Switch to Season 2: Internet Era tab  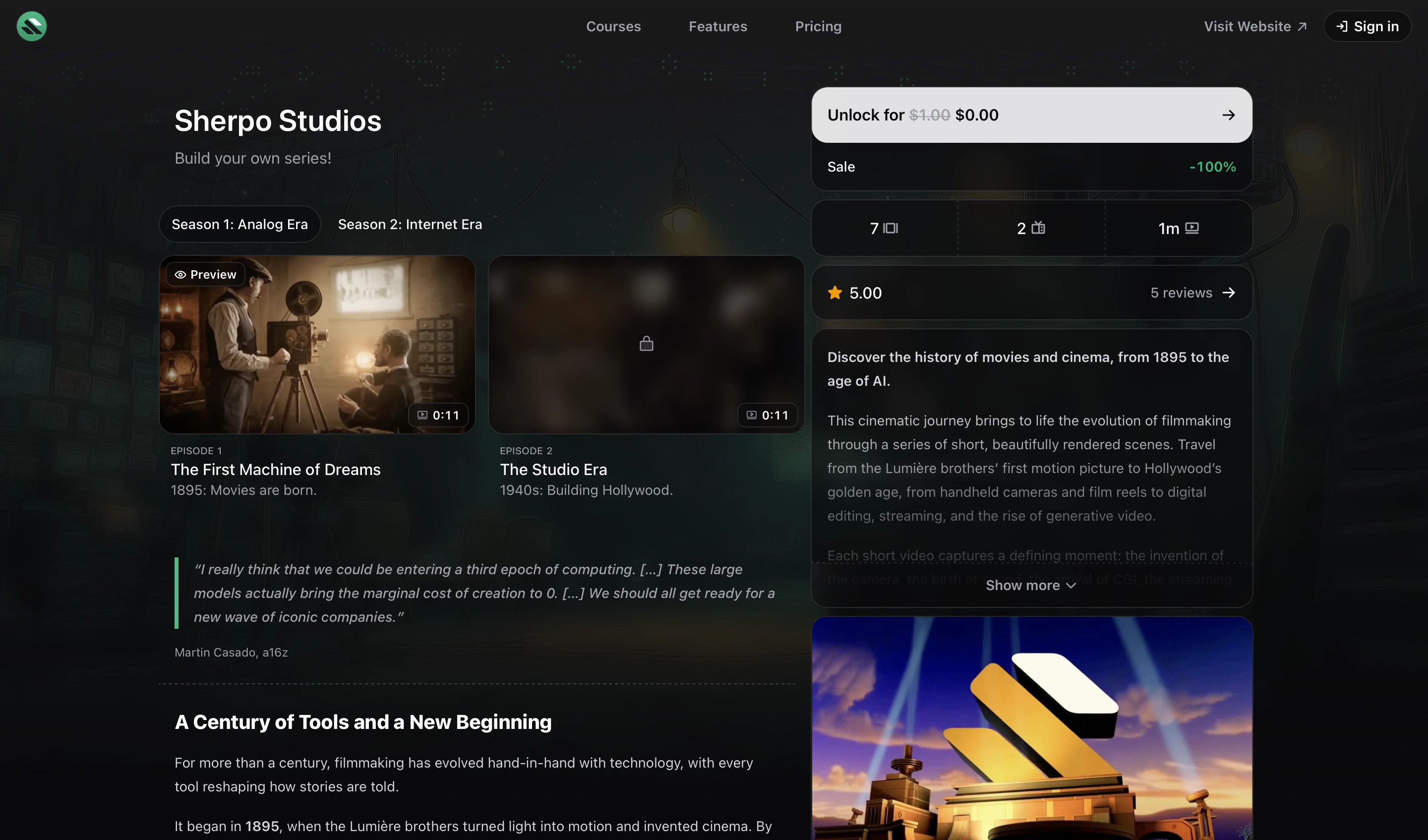[x=410, y=224]
